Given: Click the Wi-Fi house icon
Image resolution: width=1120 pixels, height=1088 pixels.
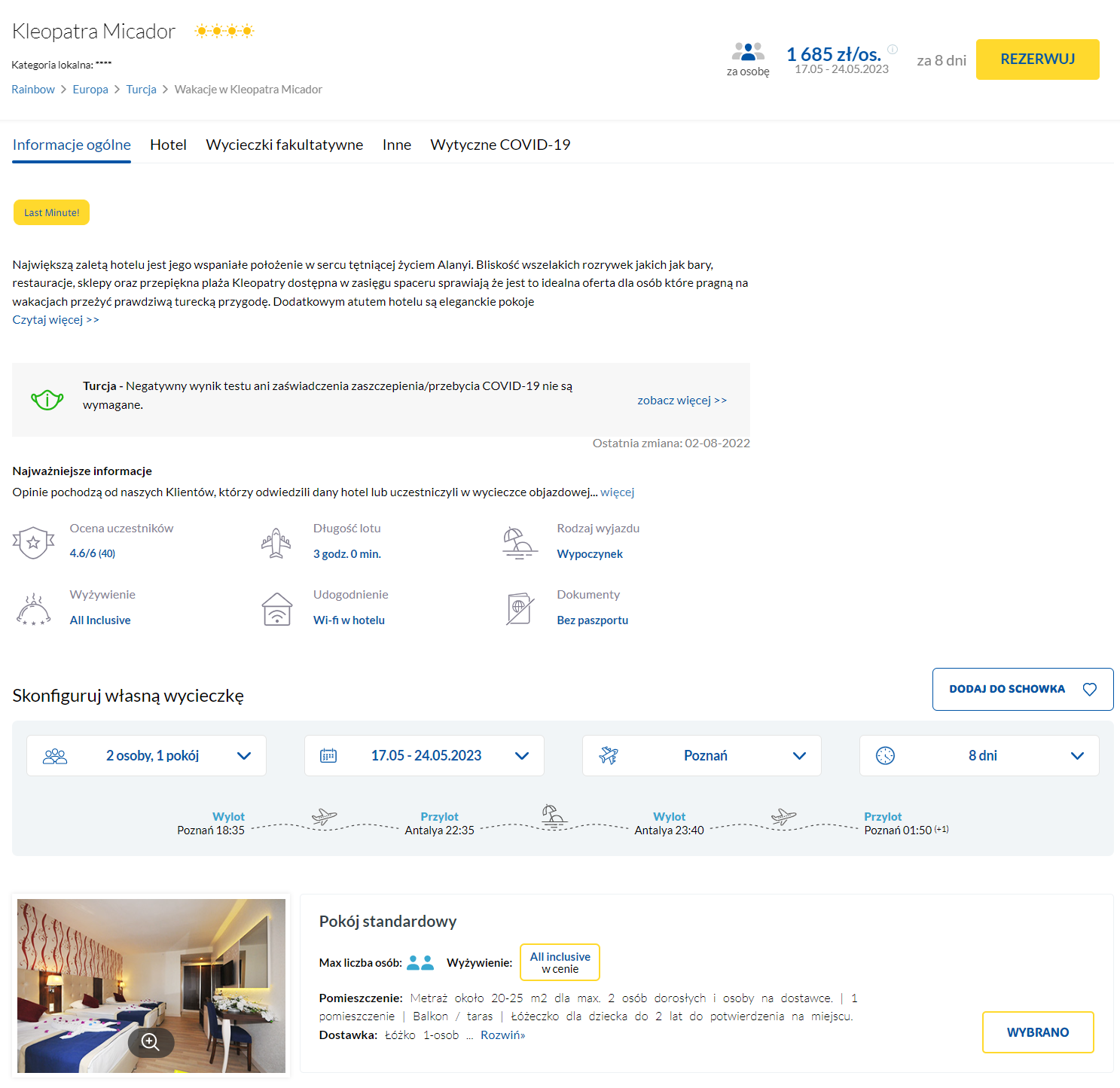Looking at the screenshot, I should 277,608.
